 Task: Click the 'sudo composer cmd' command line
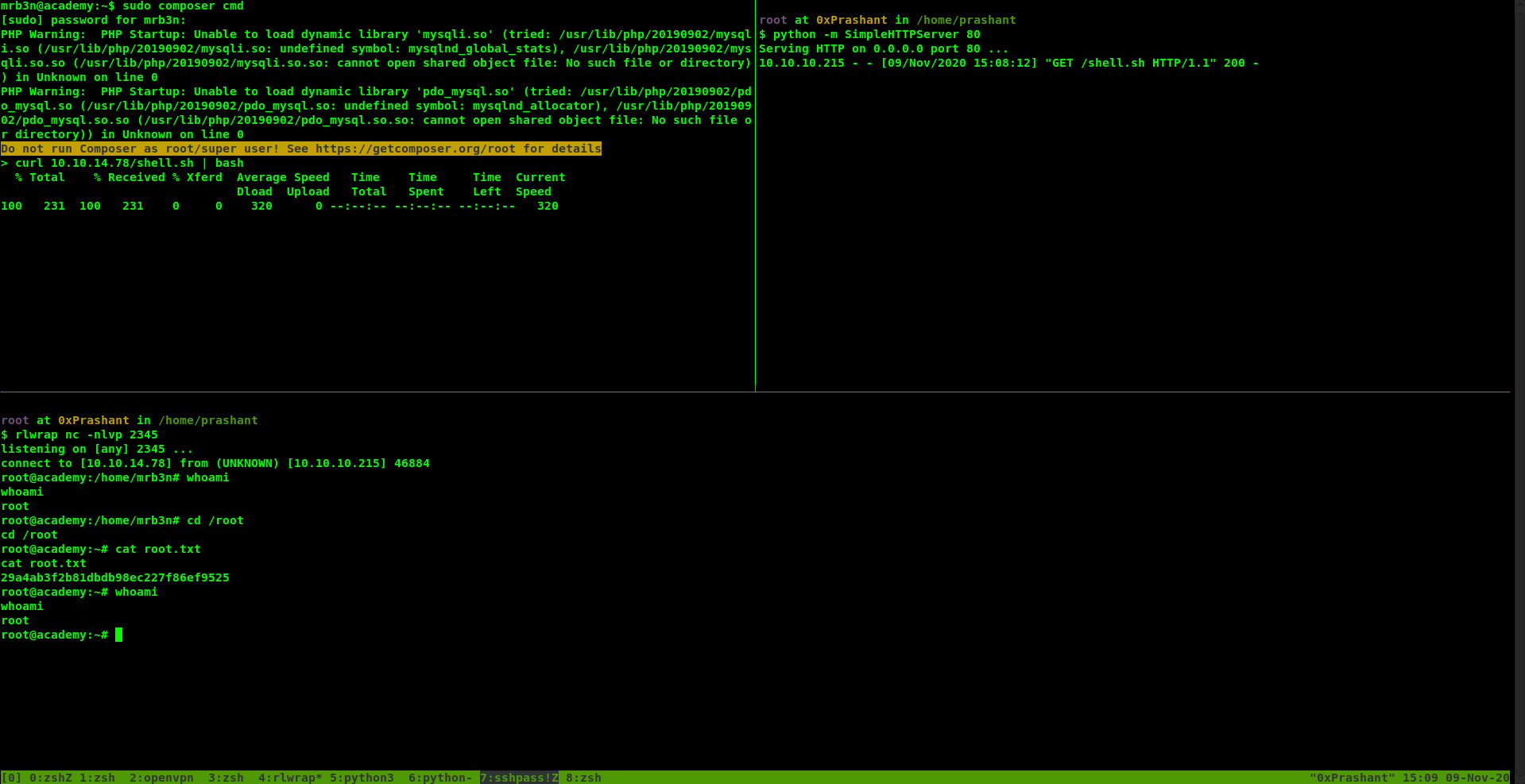click(122, 6)
